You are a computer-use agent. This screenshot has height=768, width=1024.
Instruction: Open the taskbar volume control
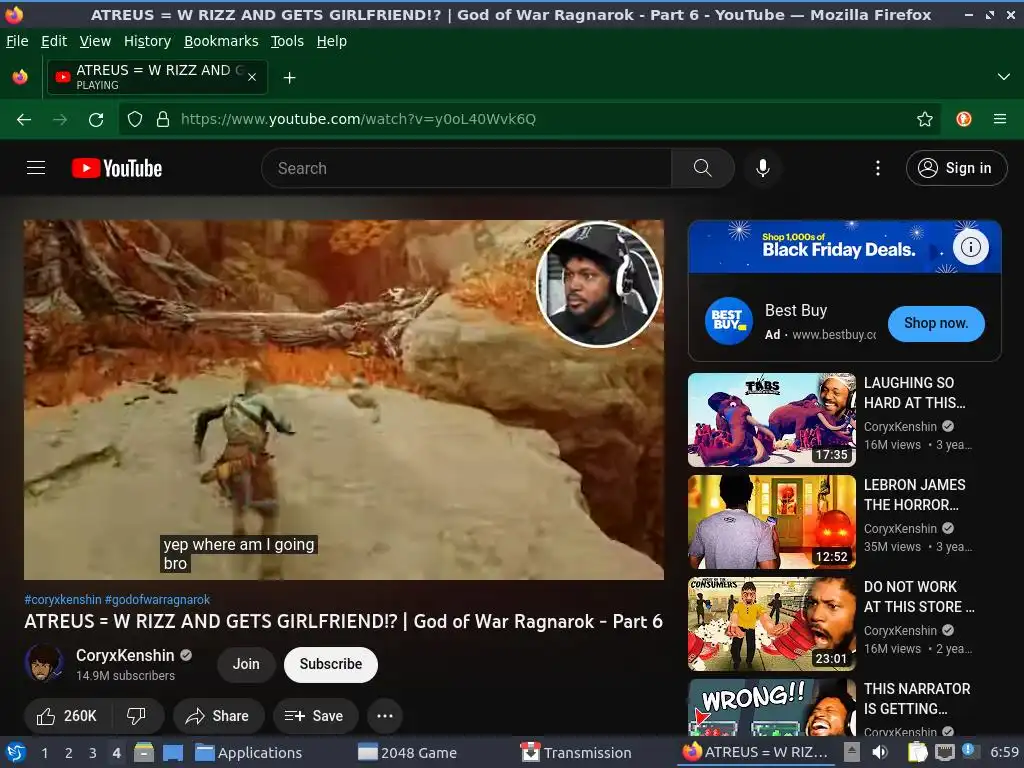(880, 752)
